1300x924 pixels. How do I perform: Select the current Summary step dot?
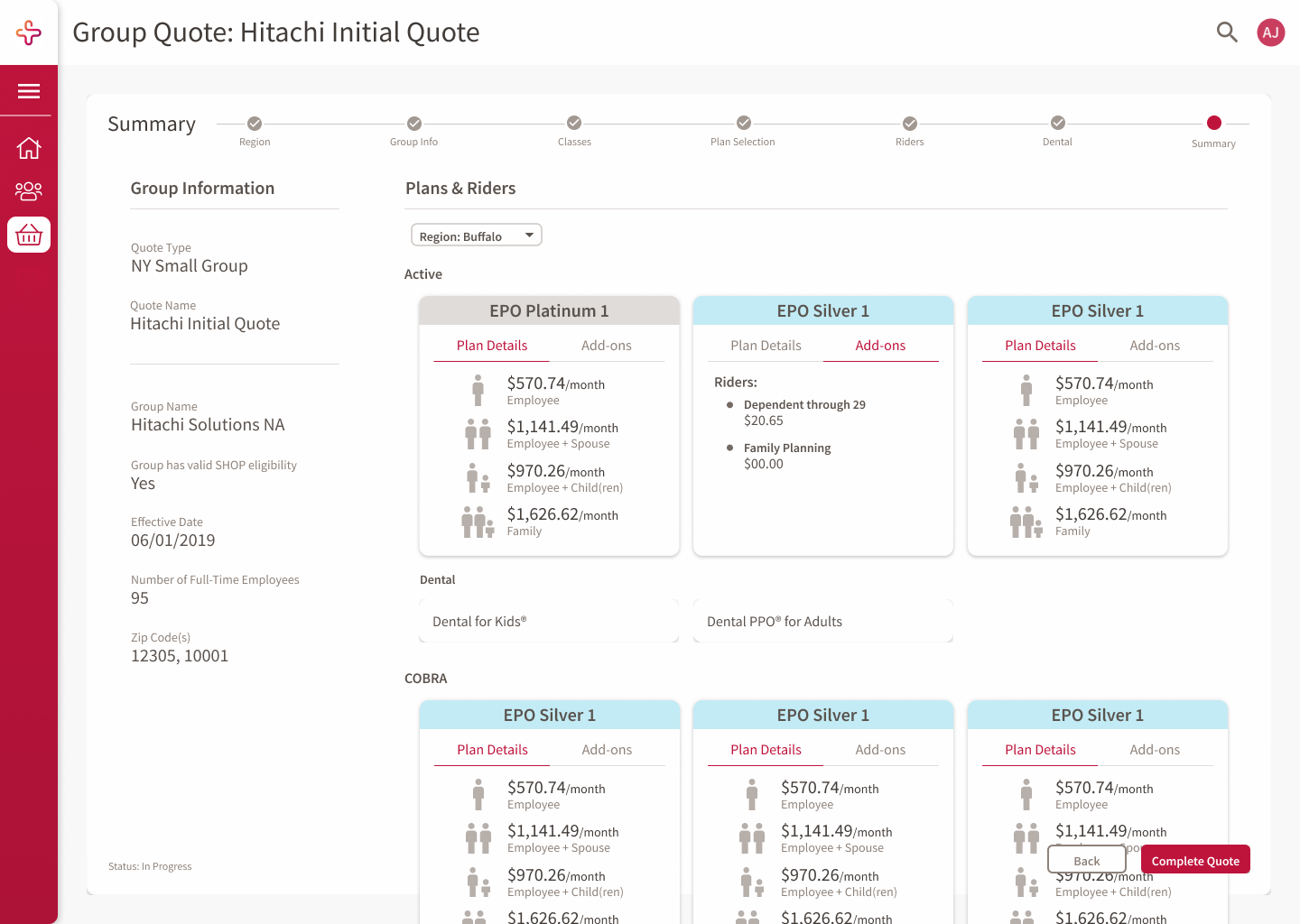pyautogui.click(x=1214, y=123)
